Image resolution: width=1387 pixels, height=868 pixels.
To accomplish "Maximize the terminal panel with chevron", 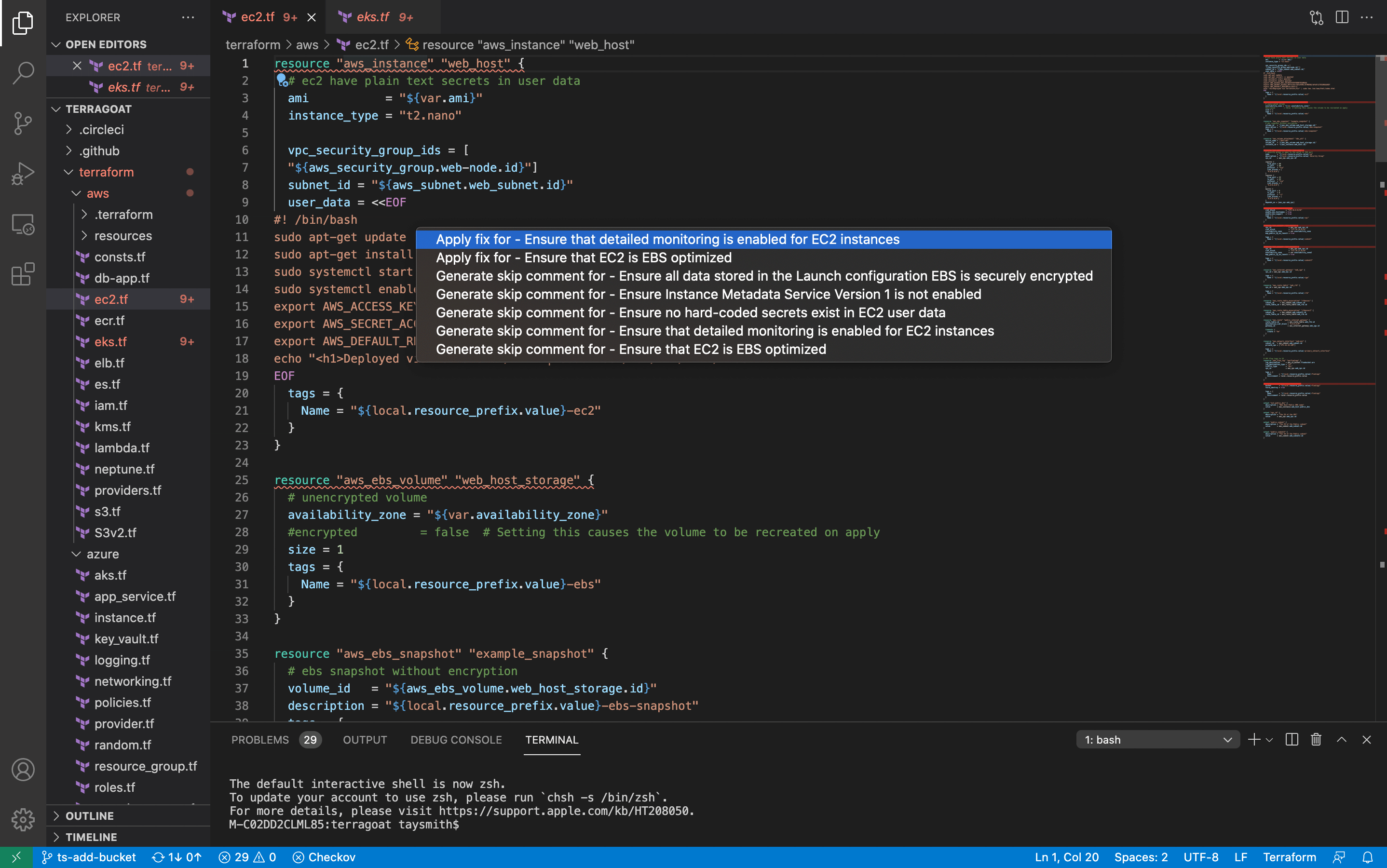I will 1341,739.
